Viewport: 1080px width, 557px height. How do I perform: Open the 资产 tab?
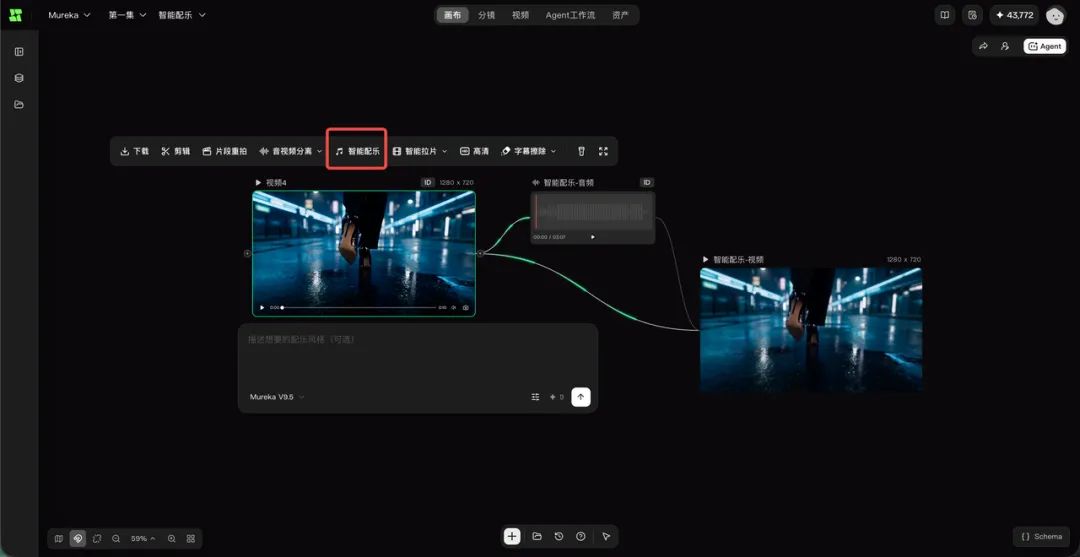point(620,15)
